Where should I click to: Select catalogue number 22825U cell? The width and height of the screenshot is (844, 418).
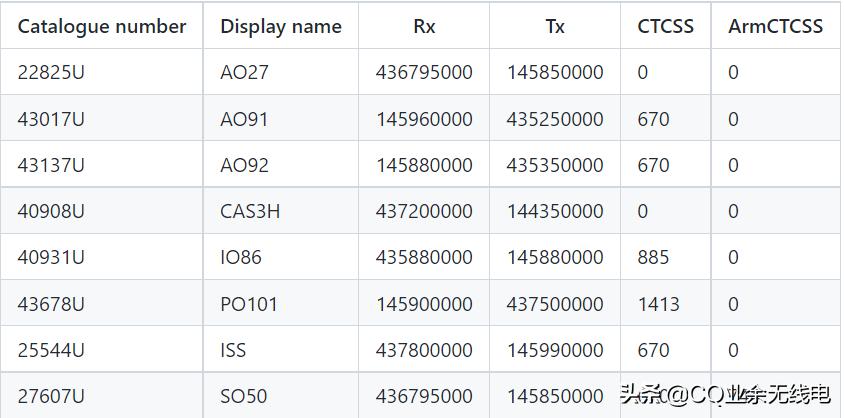tap(51, 73)
